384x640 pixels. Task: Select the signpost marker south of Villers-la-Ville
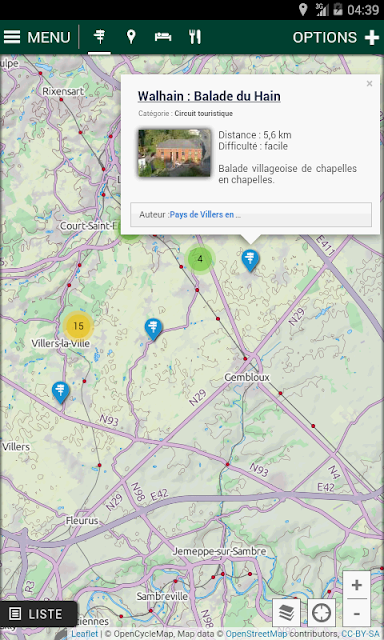coord(61,392)
